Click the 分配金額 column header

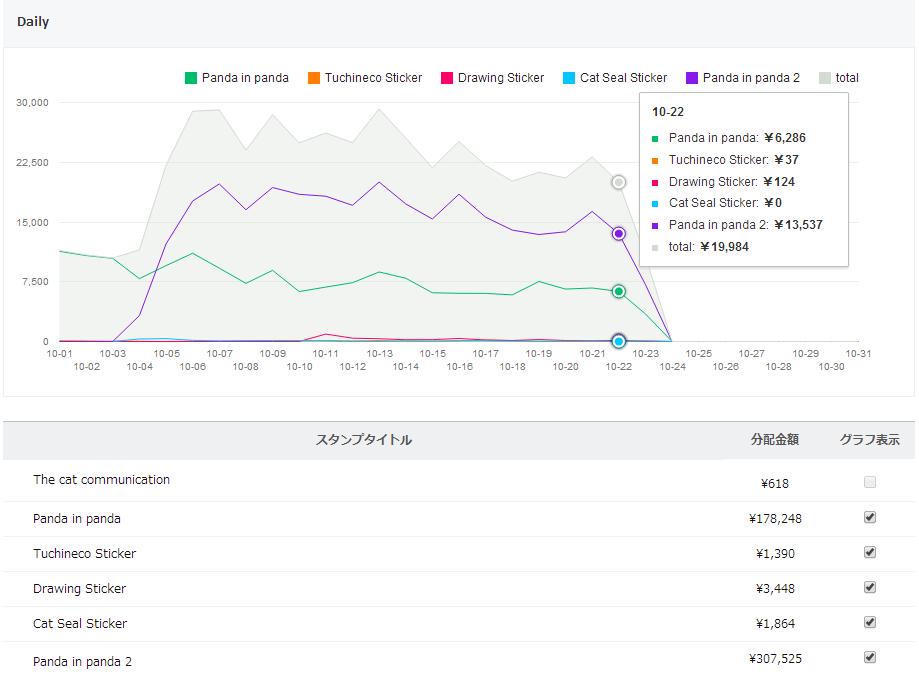775,440
